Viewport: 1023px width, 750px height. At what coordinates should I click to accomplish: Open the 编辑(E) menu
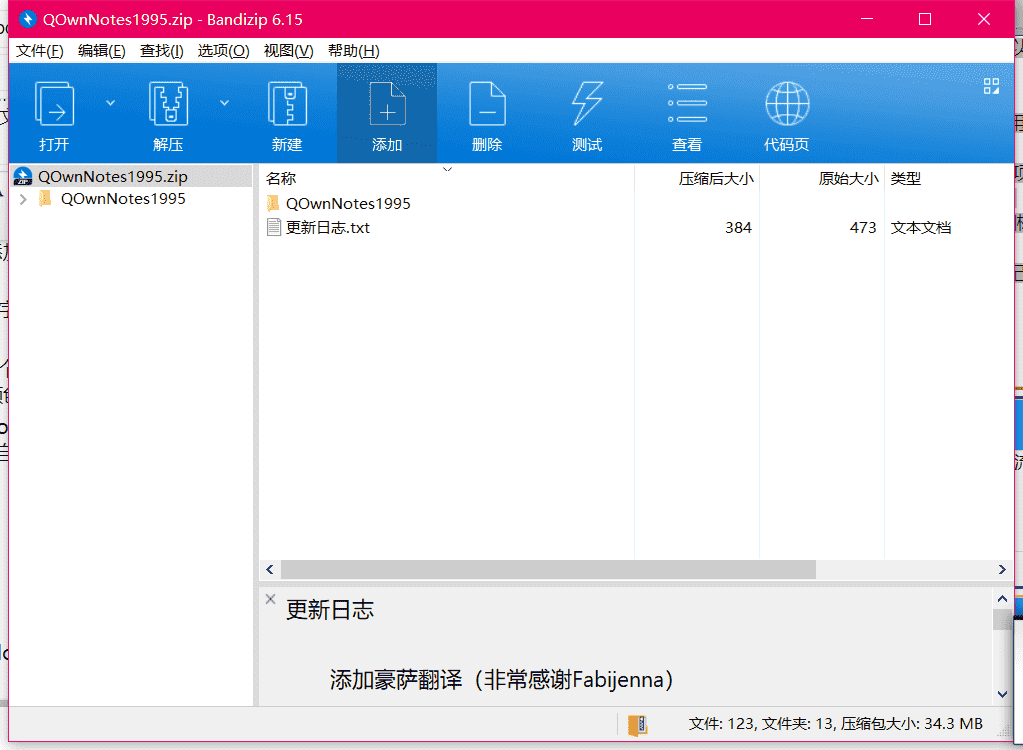click(x=101, y=51)
